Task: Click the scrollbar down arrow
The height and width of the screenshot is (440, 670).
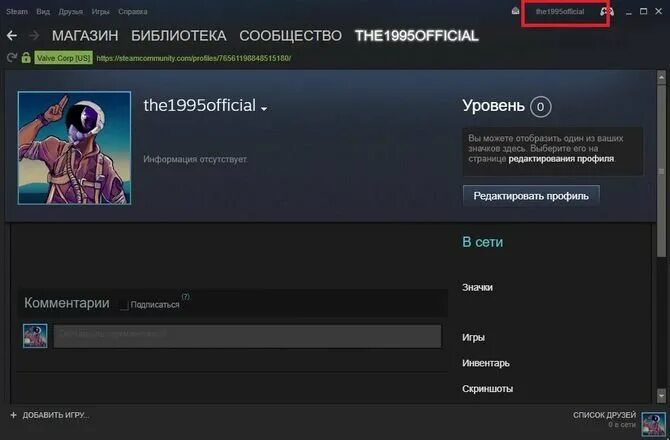Action: [x=661, y=396]
